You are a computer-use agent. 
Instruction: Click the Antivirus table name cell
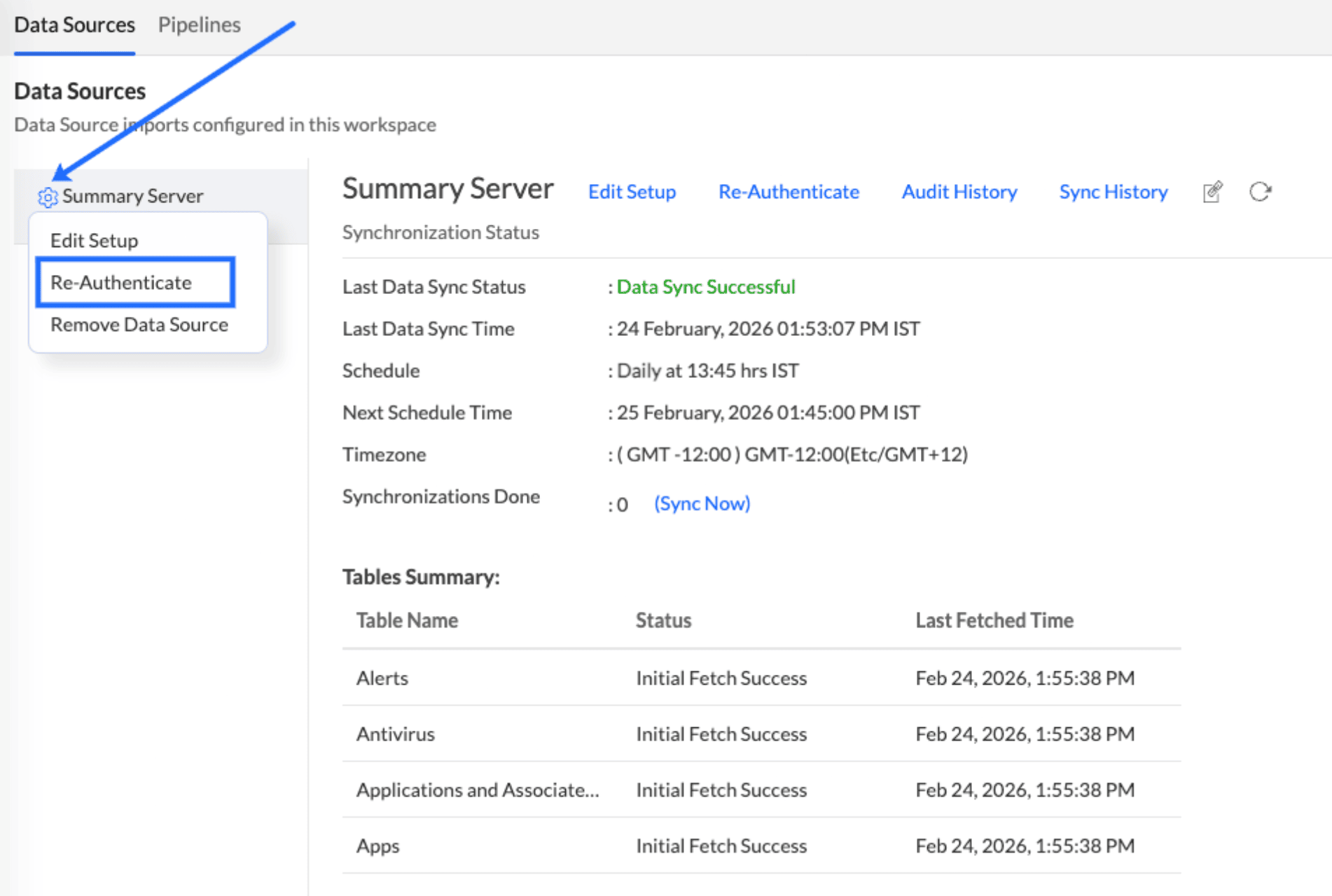[x=396, y=734]
